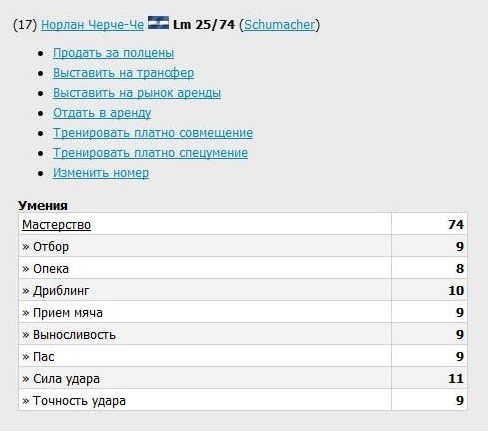Open the Норлан Черче-Че player link
The width and height of the screenshot is (488, 436).
point(92,25)
